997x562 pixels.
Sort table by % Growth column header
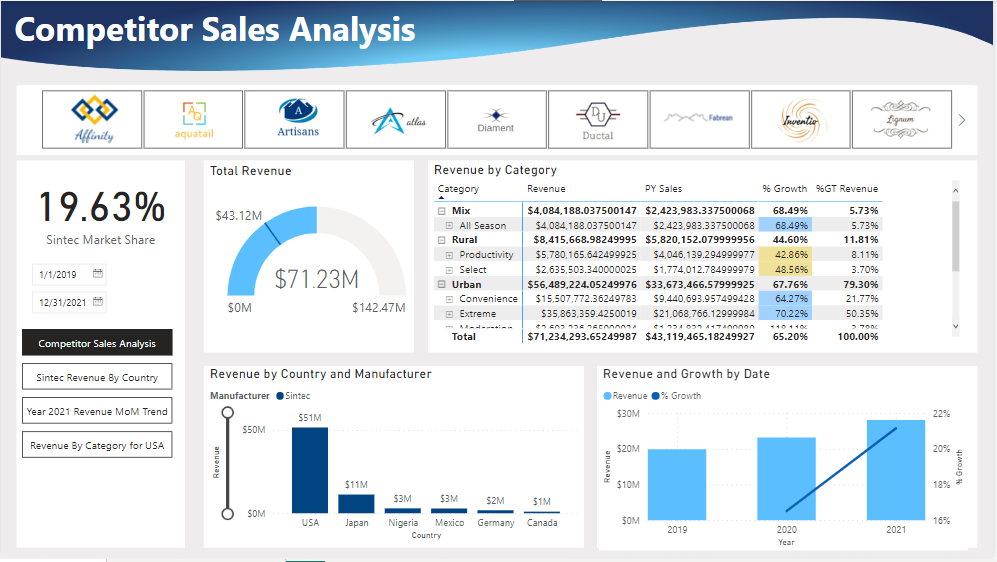pyautogui.click(x=784, y=188)
